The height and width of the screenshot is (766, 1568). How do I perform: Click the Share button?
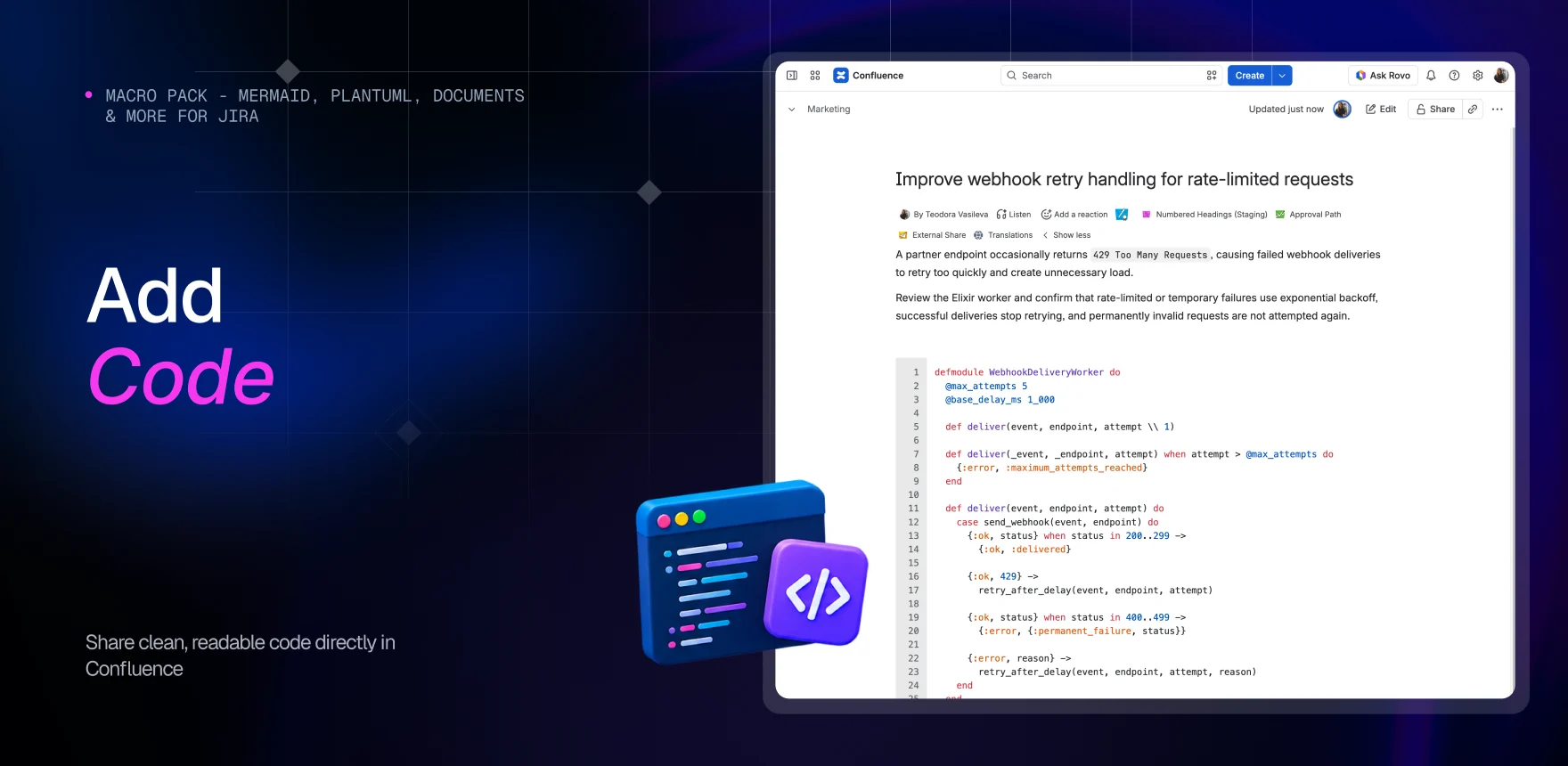[x=1435, y=110]
